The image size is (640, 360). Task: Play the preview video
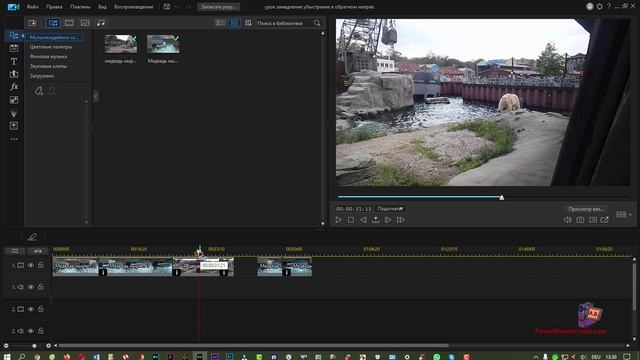click(338, 220)
